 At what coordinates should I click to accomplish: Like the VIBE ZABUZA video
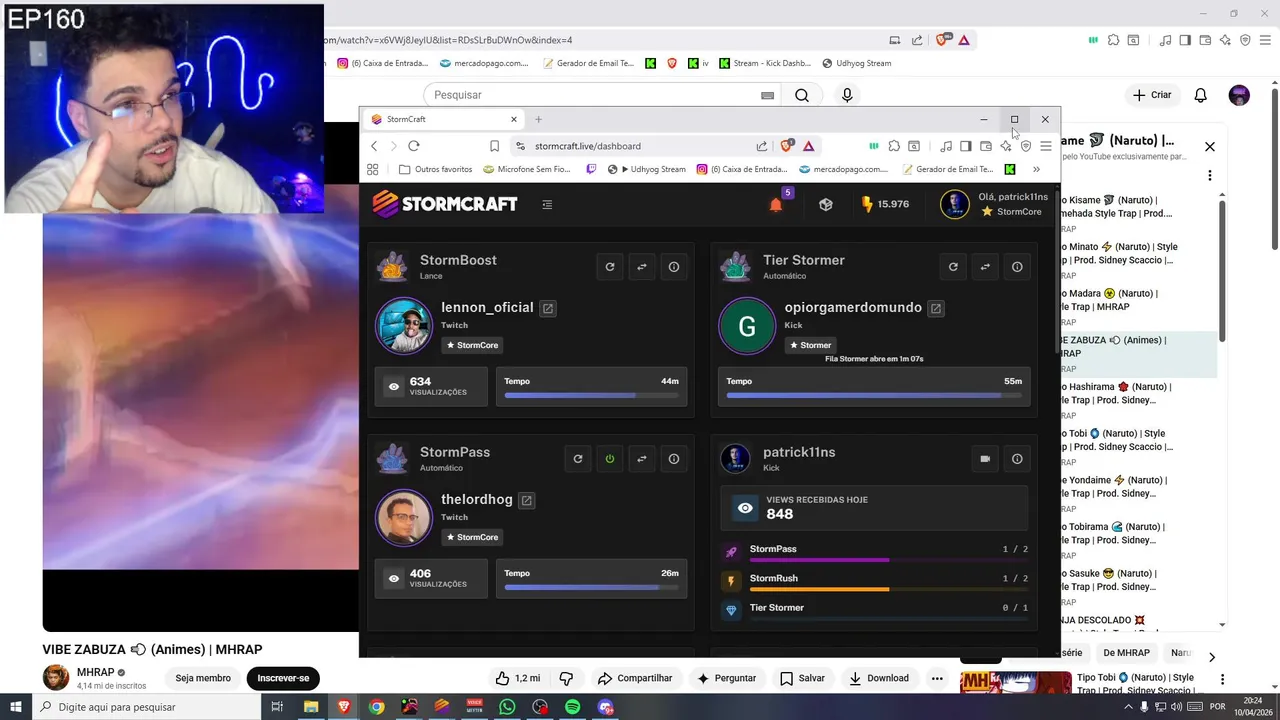pos(517,678)
